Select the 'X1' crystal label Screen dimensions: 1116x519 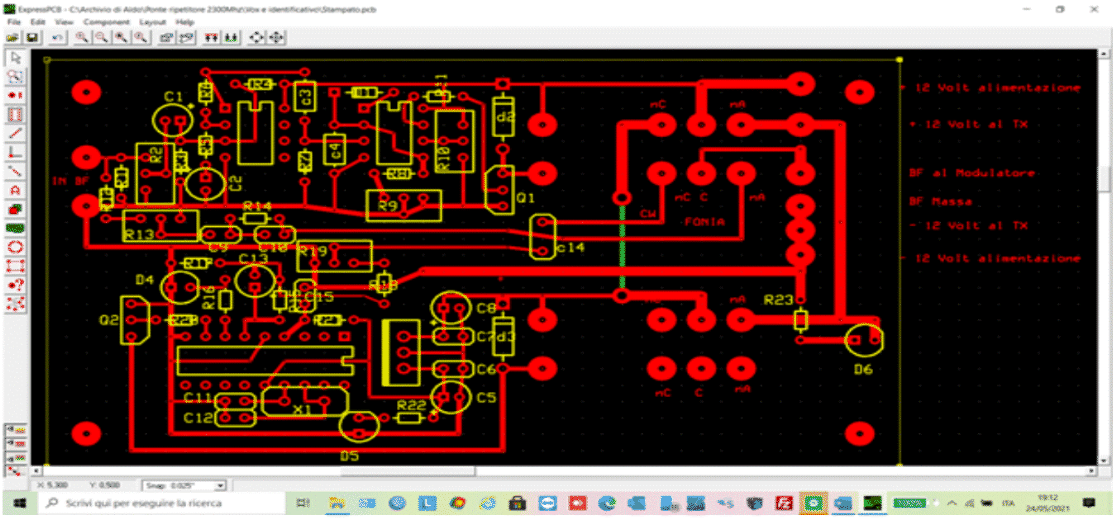click(302, 409)
